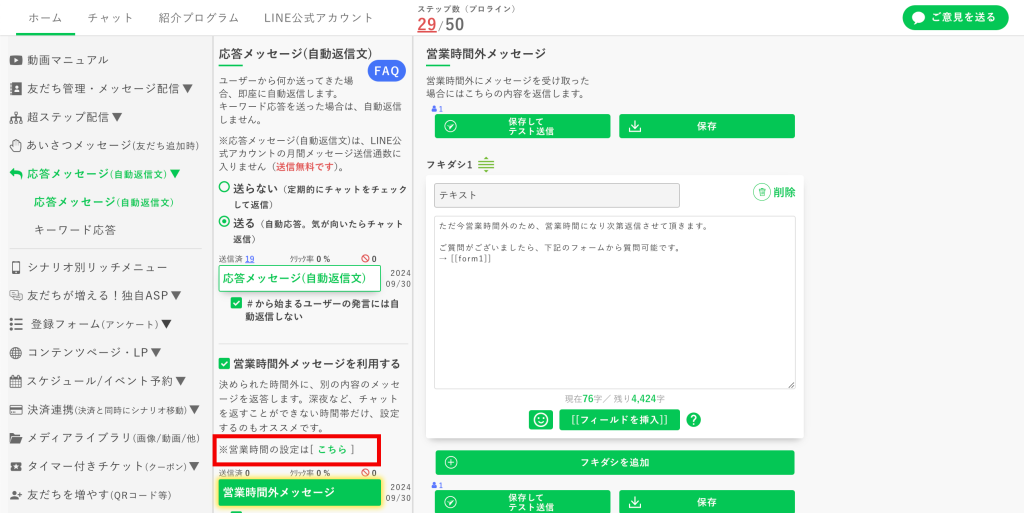This screenshot has width=1024, height=513.
Task: Expand the 超ステップ配信 menu
Action: click(x=117, y=117)
